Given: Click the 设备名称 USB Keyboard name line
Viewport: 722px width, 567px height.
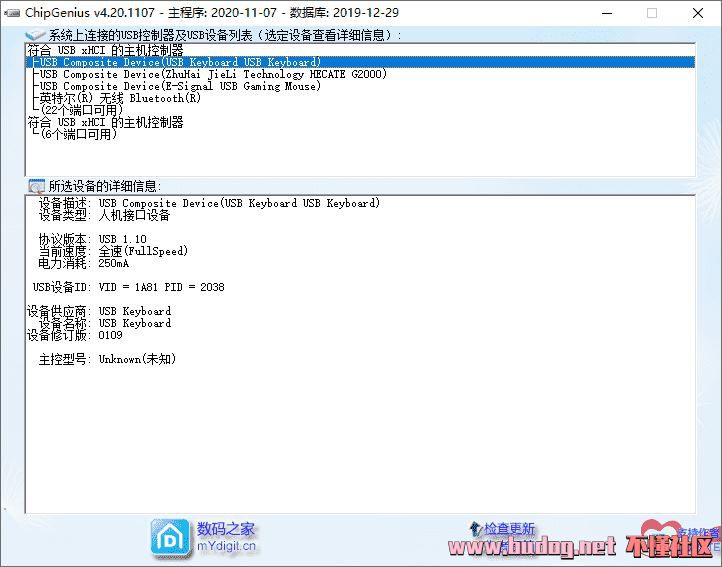Looking at the screenshot, I should coord(105,323).
